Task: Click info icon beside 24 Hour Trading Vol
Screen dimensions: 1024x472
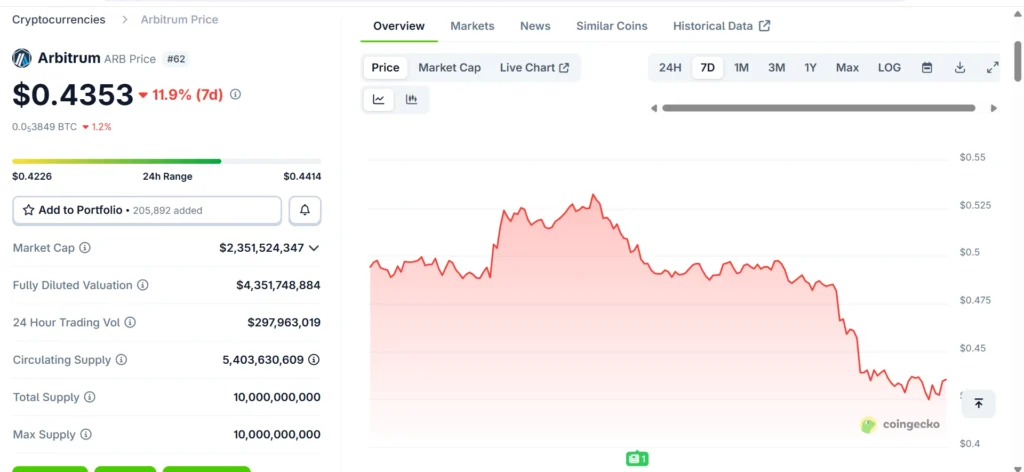Action: (130, 323)
